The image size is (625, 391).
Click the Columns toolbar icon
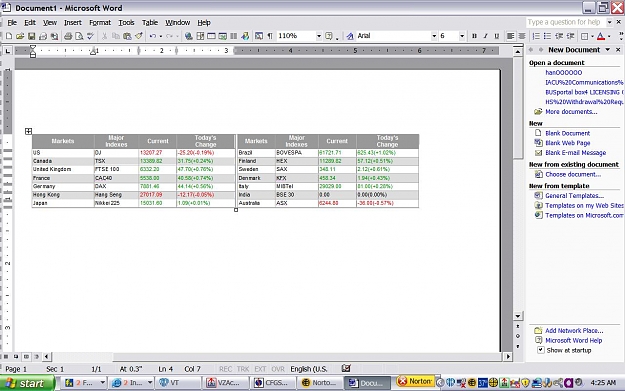pos(234,36)
